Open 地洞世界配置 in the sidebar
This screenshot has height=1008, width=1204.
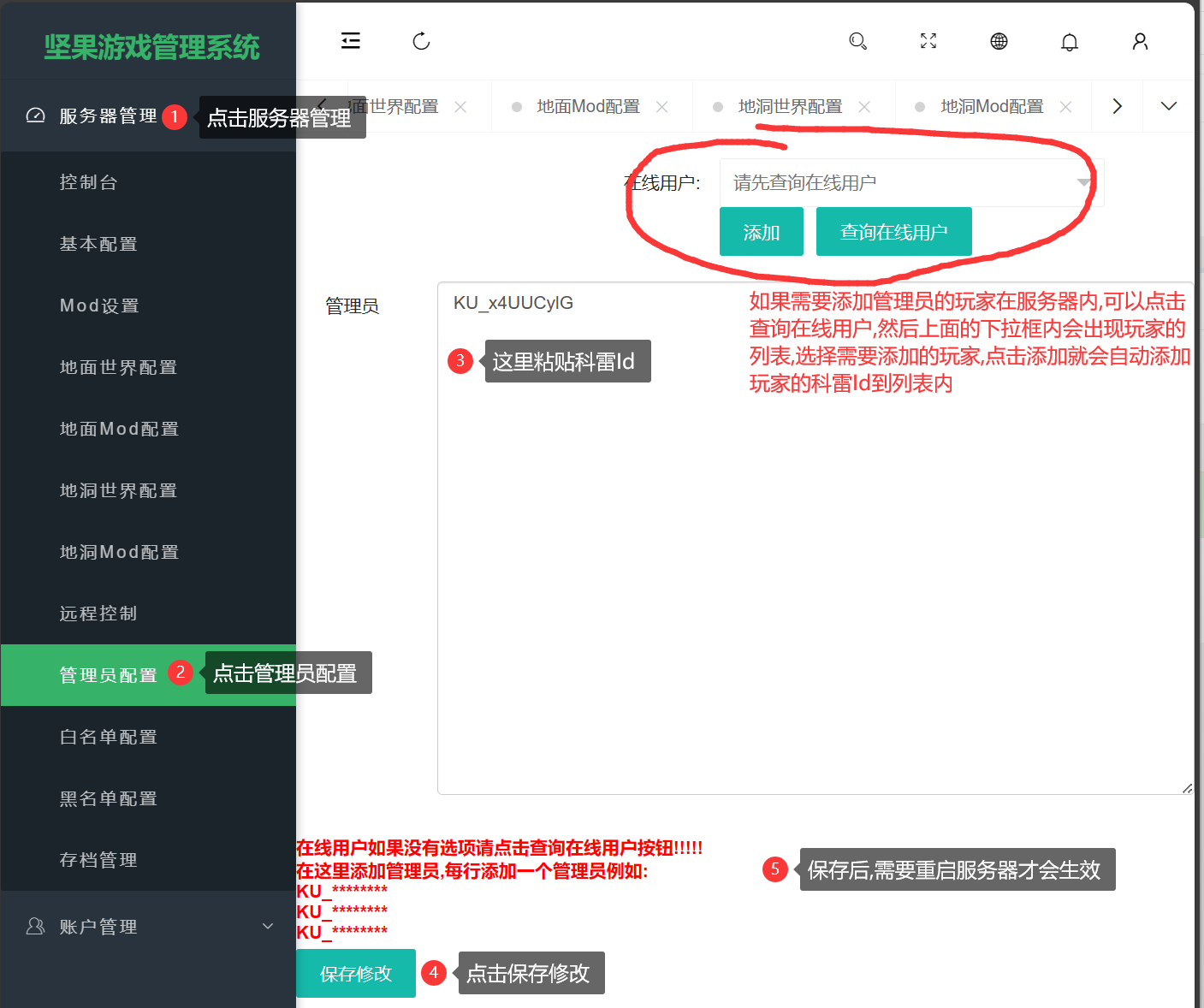pyautogui.click(x=148, y=490)
